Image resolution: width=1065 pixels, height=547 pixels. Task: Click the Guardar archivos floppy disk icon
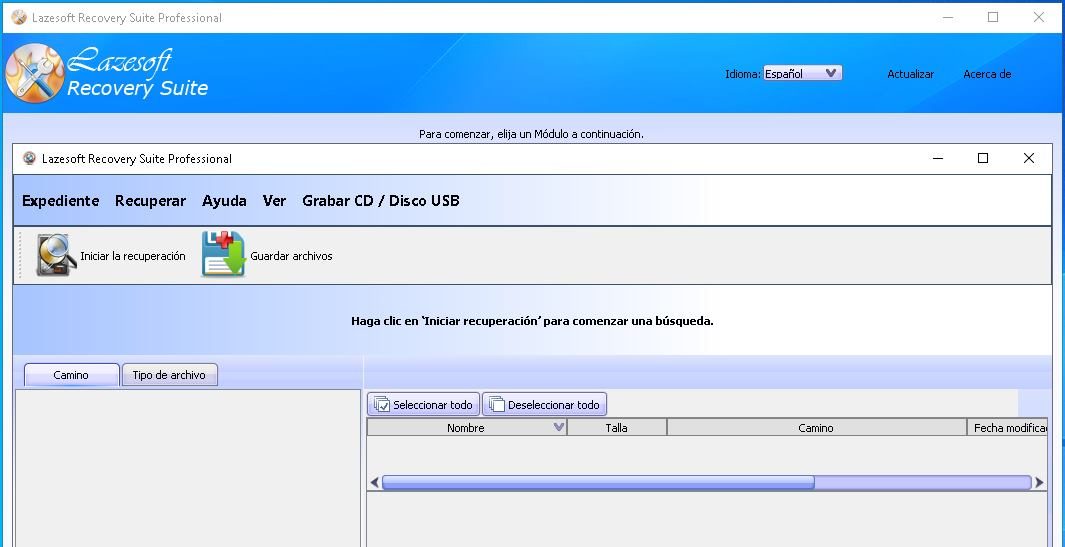223,254
